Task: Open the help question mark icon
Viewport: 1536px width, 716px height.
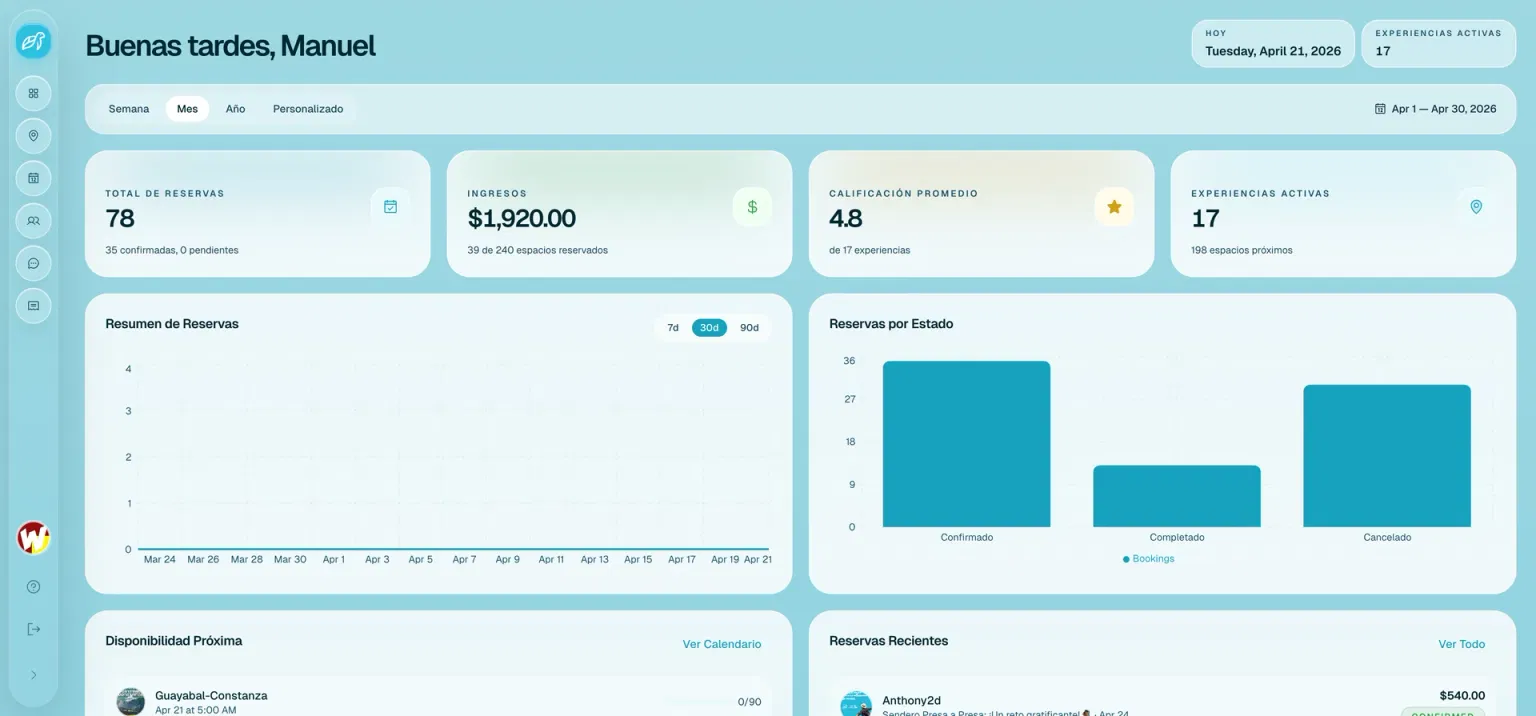Action: (x=33, y=587)
